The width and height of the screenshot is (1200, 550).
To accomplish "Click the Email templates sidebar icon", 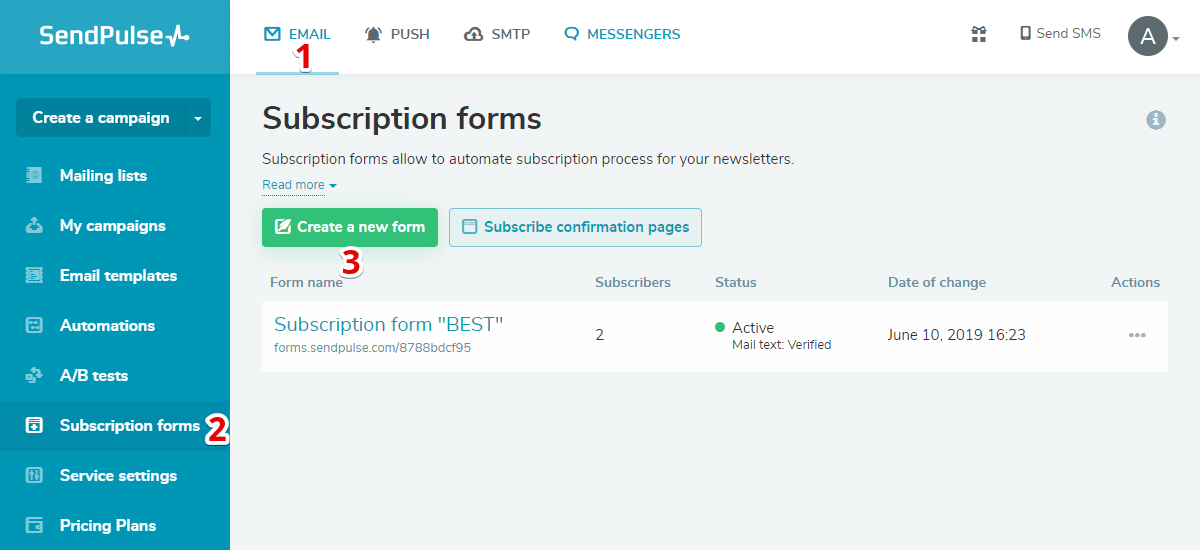I will click(x=34, y=276).
